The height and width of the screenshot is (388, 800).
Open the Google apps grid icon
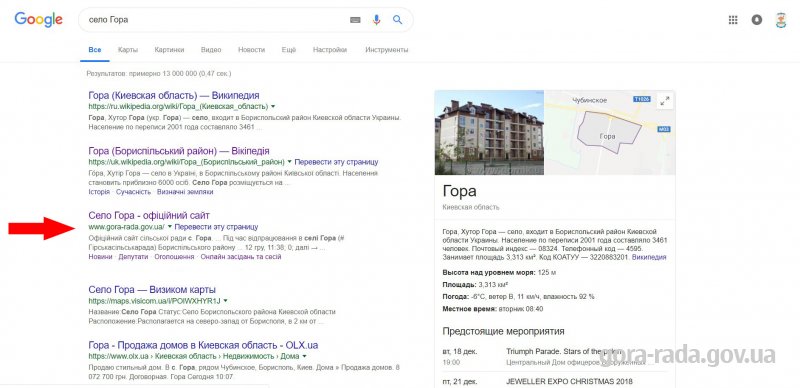tap(733, 20)
